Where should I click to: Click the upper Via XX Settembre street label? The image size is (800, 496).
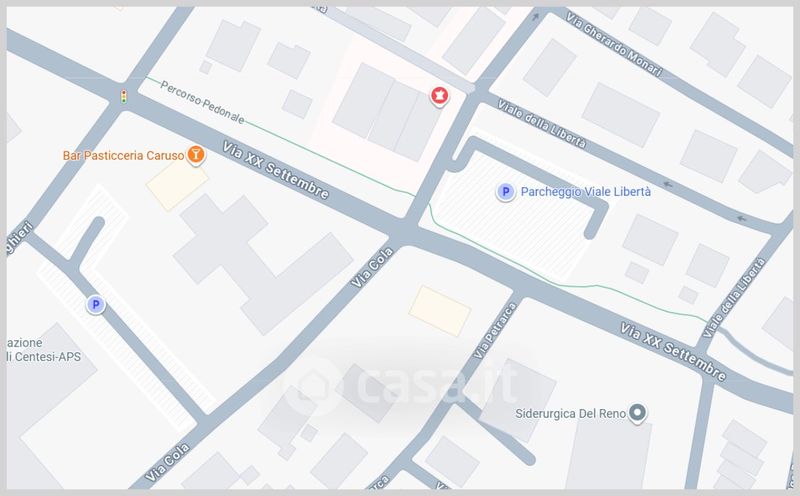click(276, 170)
